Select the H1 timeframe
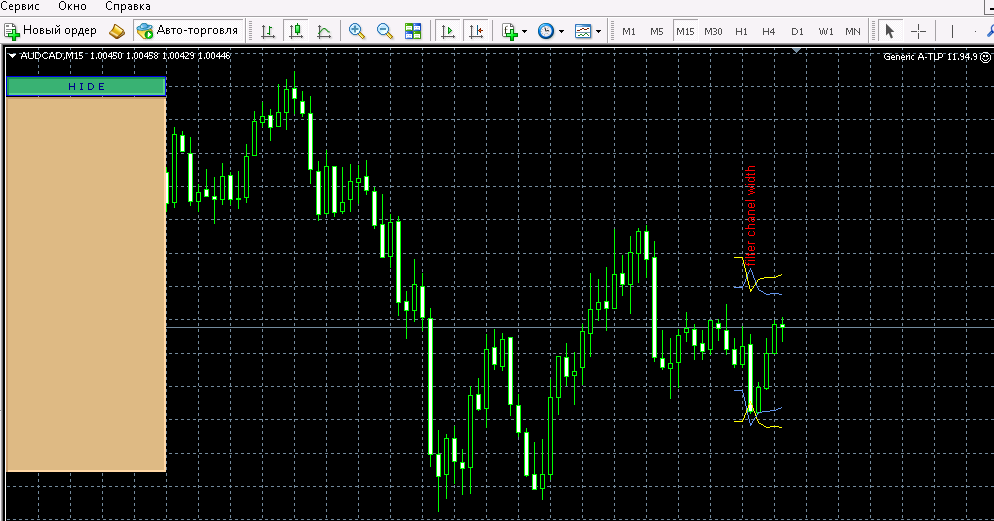Image resolution: width=994 pixels, height=521 pixels. [x=741, y=31]
